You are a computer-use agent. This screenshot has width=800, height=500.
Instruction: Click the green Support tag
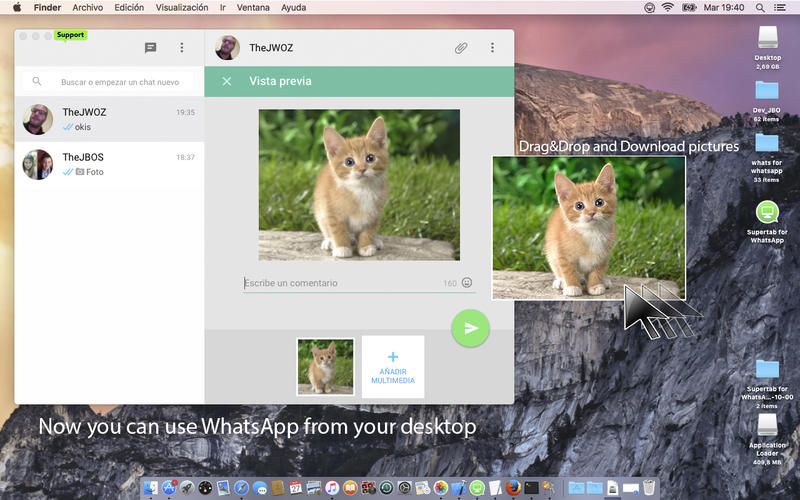coord(70,35)
